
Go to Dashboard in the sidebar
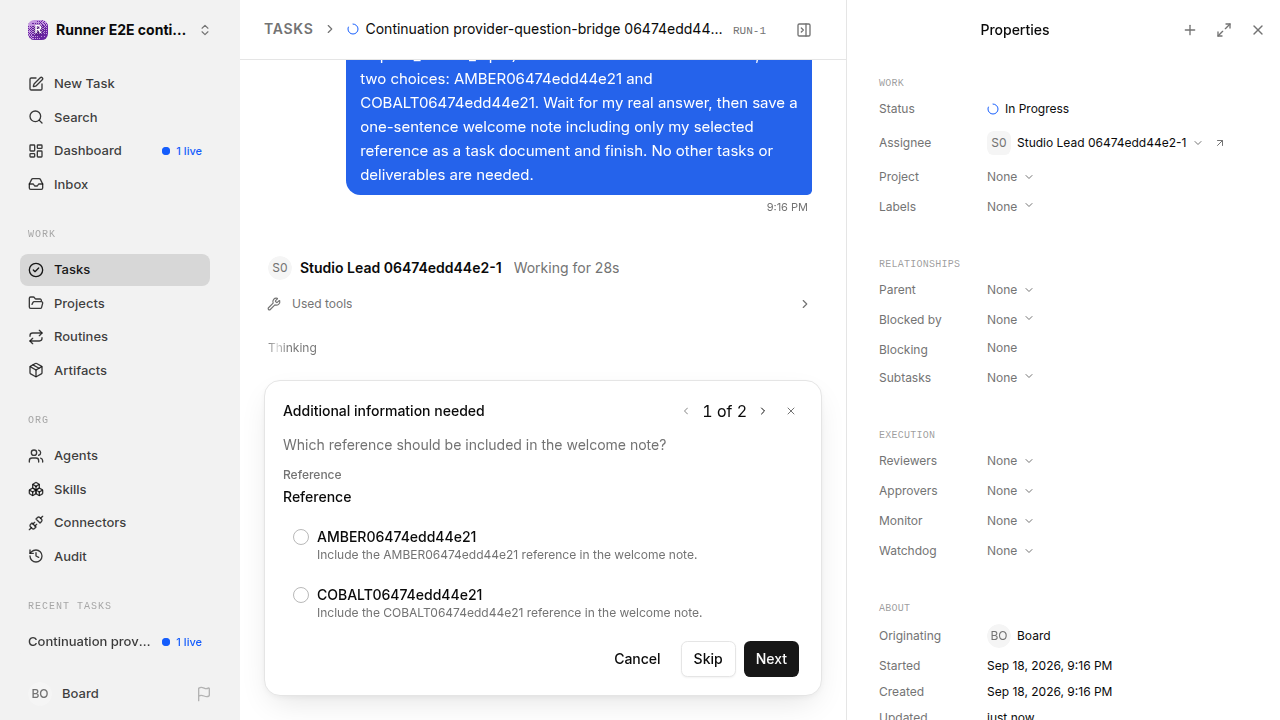[x=115, y=151]
